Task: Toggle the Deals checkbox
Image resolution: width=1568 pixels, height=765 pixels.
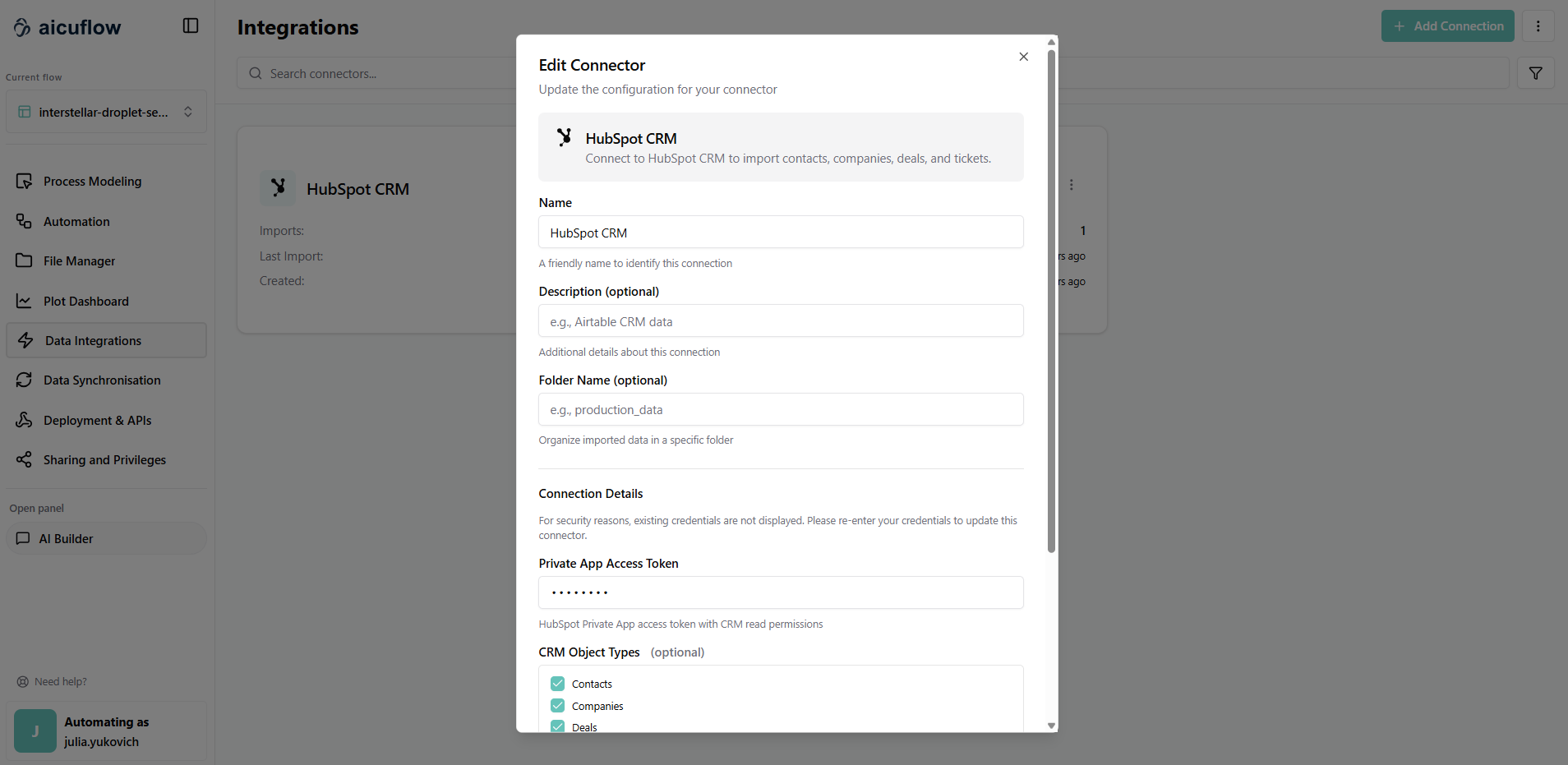Action: [x=558, y=726]
